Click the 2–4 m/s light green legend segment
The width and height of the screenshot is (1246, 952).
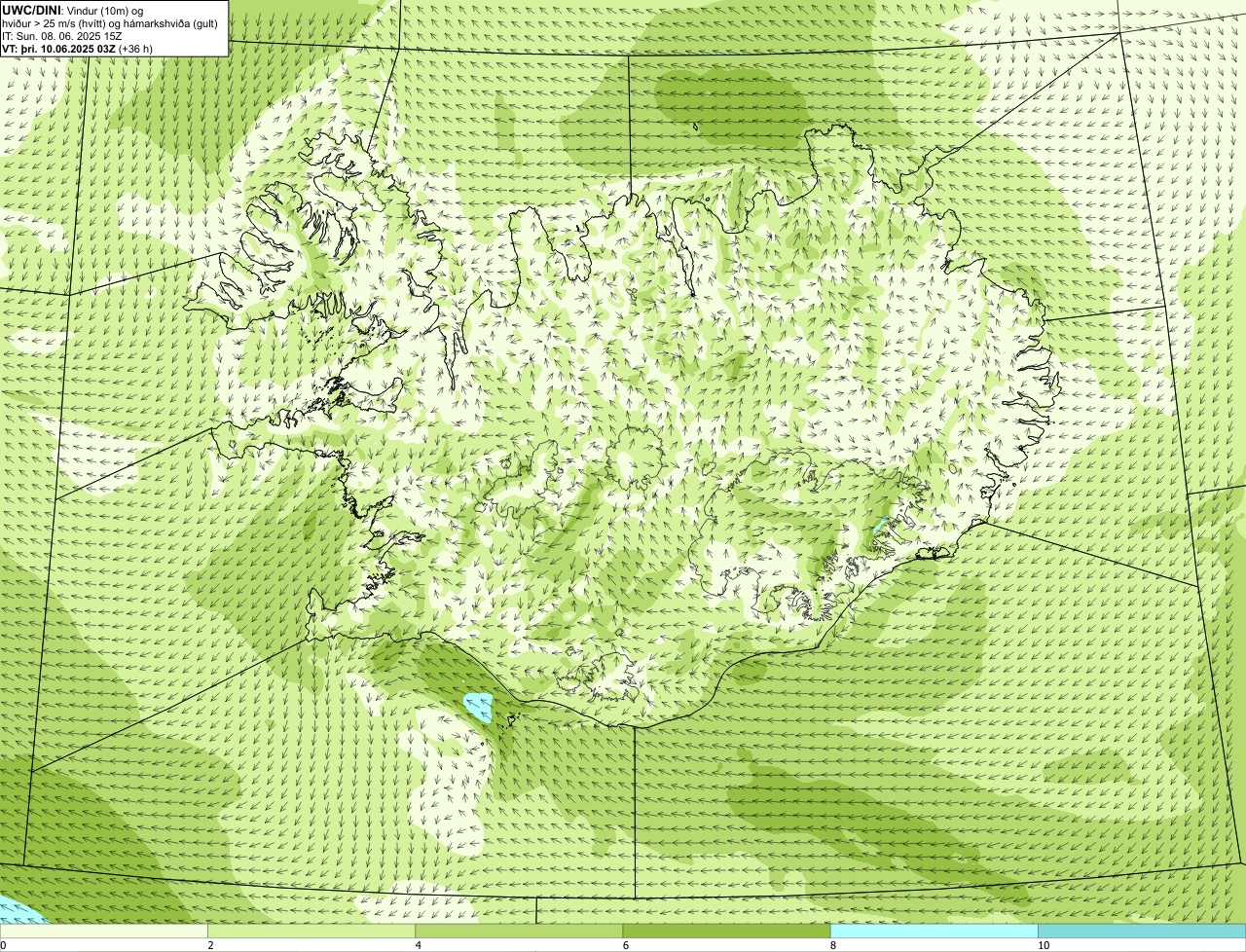pyautogui.click(x=311, y=931)
